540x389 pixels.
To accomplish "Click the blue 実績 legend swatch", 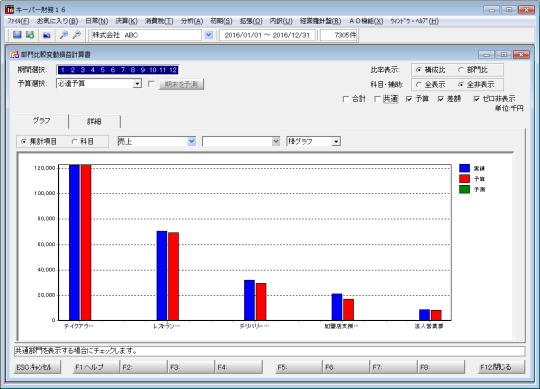I will click(x=464, y=168).
